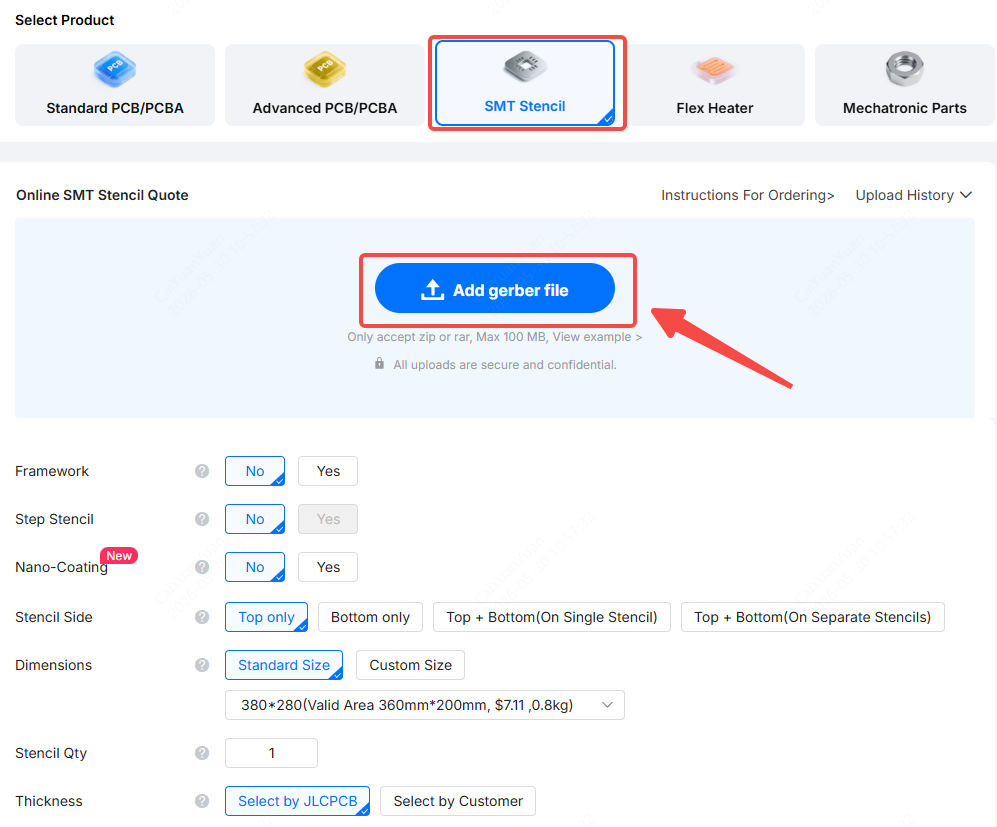Open the Stencil Side help question mark
The image size is (997, 827).
click(x=202, y=617)
